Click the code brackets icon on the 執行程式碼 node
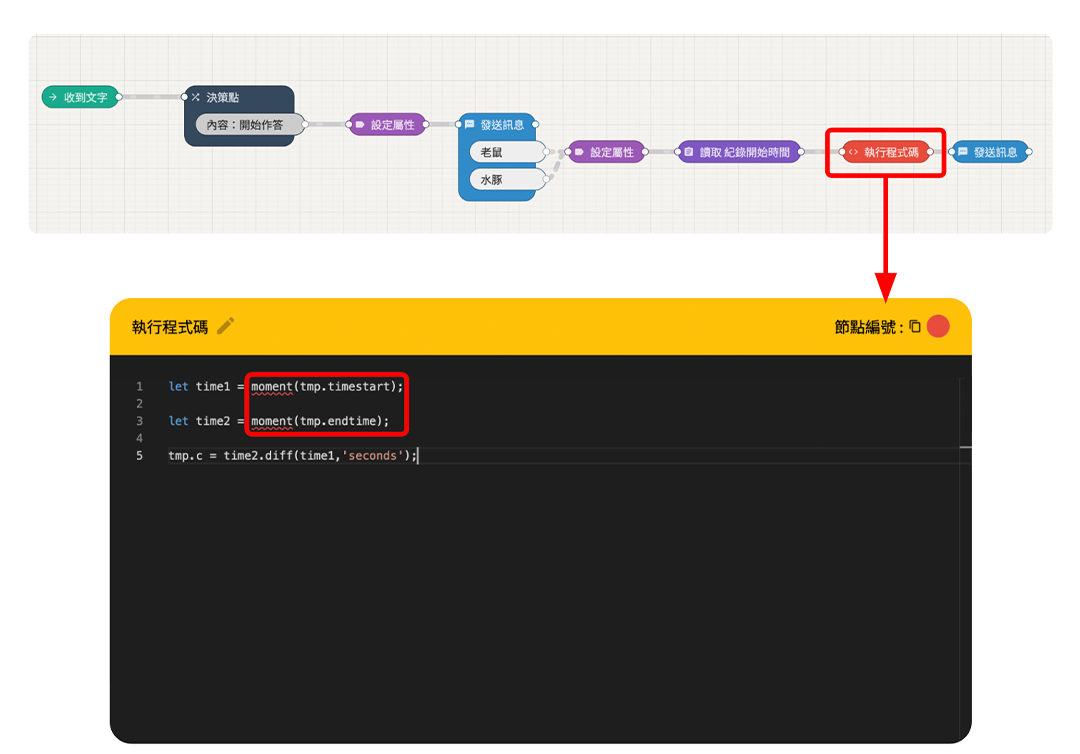 [x=853, y=152]
